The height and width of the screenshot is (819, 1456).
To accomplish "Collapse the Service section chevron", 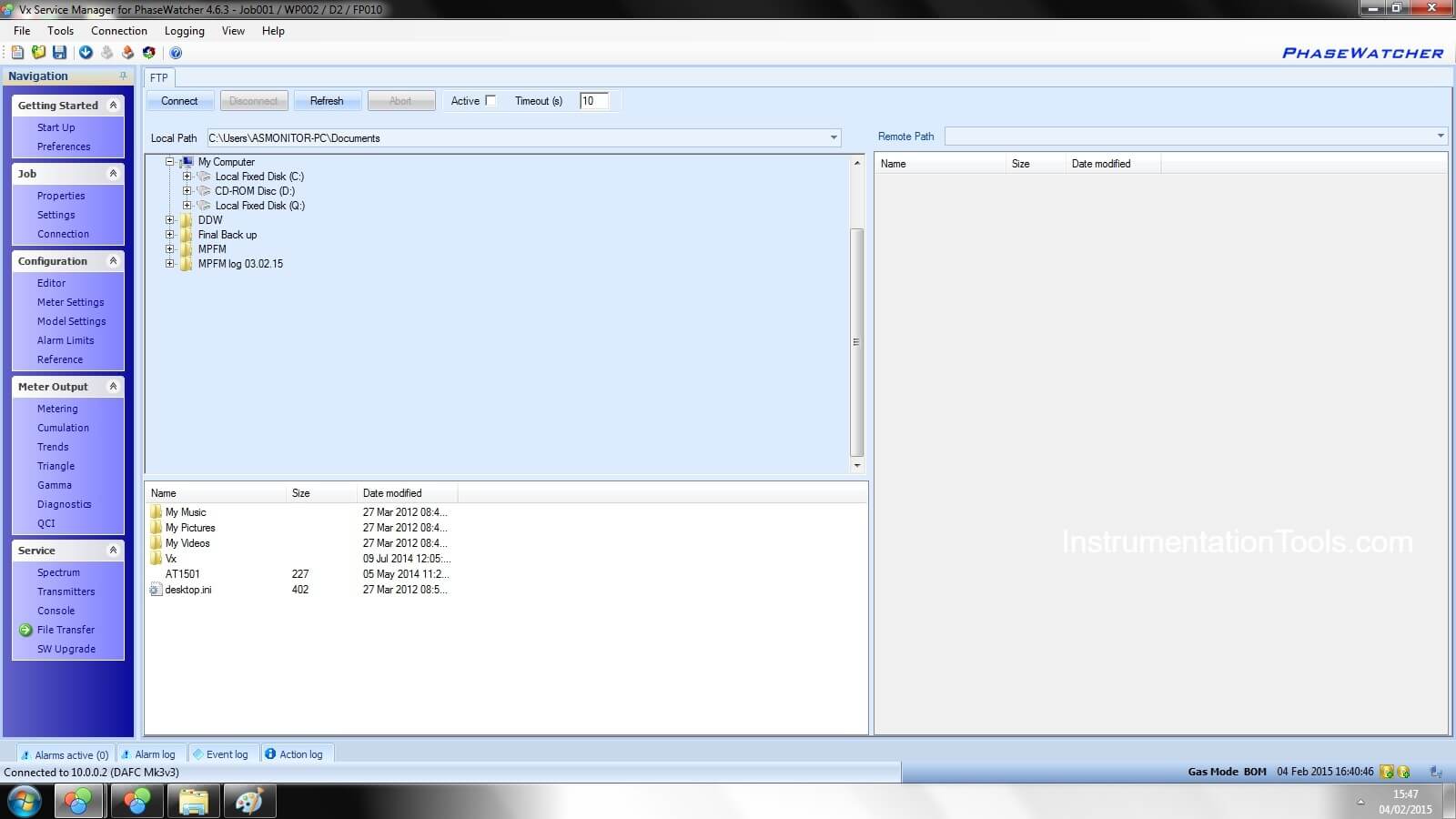I will coord(113,551).
